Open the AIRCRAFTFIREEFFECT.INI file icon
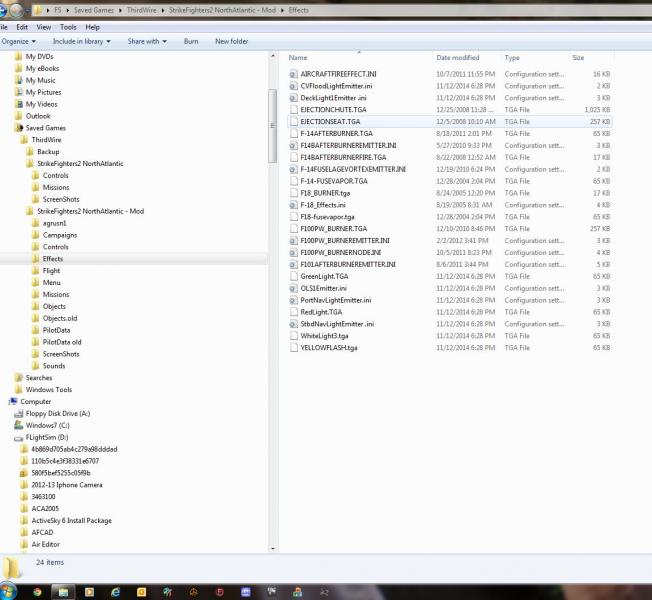652x600 pixels. click(x=294, y=74)
